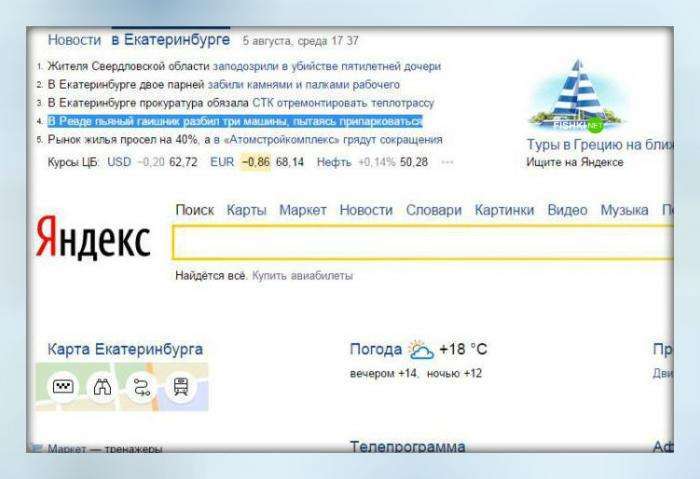Open Поиск service tab
The width and height of the screenshot is (700, 479).
pyautogui.click(x=195, y=210)
